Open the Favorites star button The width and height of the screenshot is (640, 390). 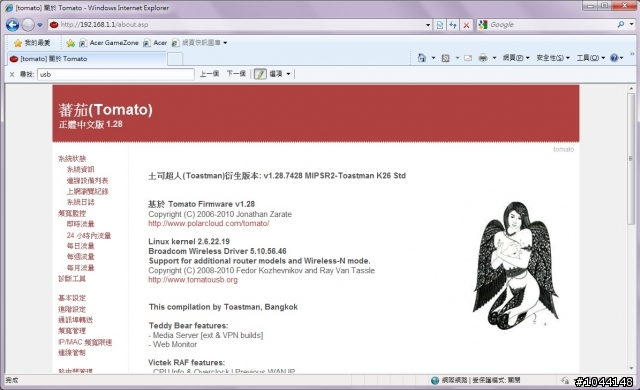pyautogui.click(x=32, y=43)
